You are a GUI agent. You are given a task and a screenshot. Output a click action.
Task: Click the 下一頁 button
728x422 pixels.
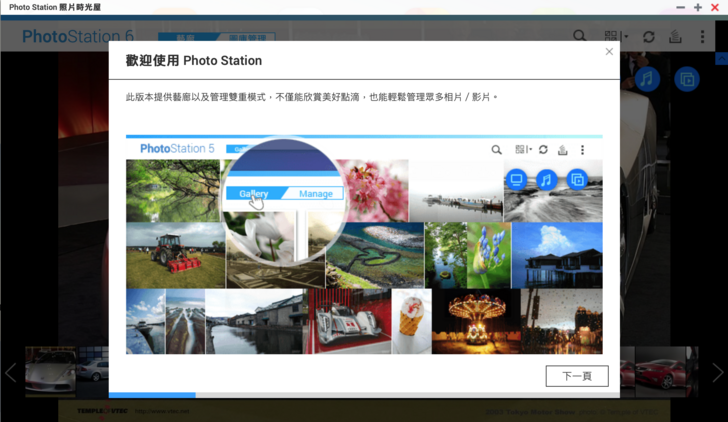click(x=577, y=376)
